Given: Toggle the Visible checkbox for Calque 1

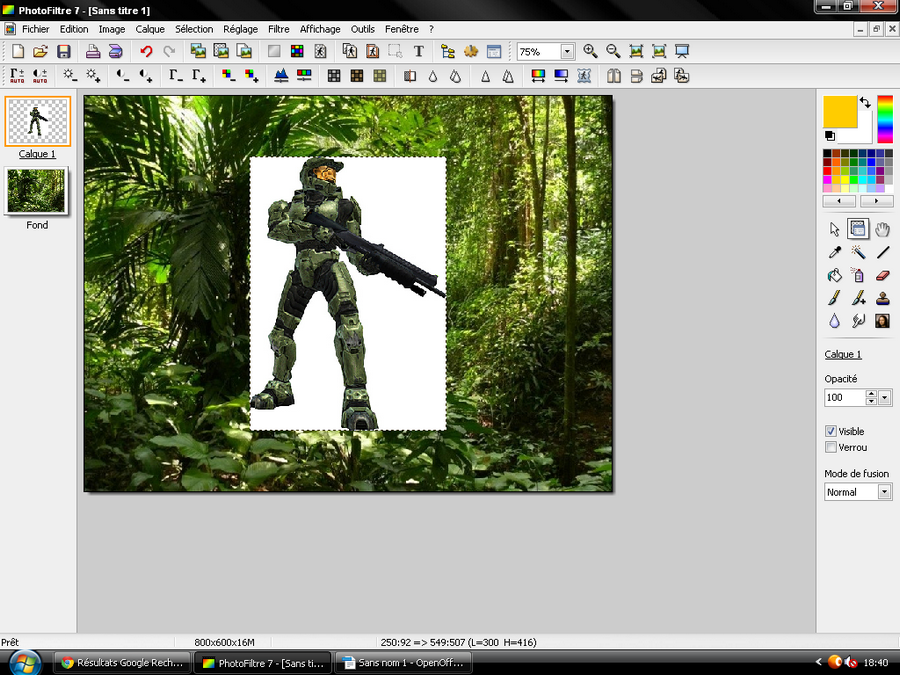Looking at the screenshot, I should (x=831, y=431).
